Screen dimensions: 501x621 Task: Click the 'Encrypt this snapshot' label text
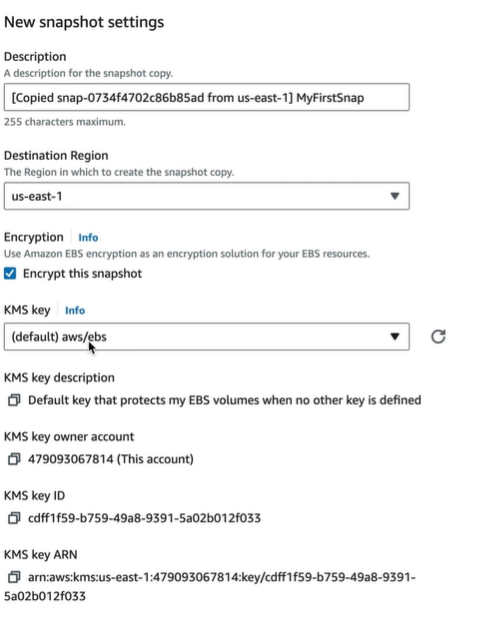(82, 274)
